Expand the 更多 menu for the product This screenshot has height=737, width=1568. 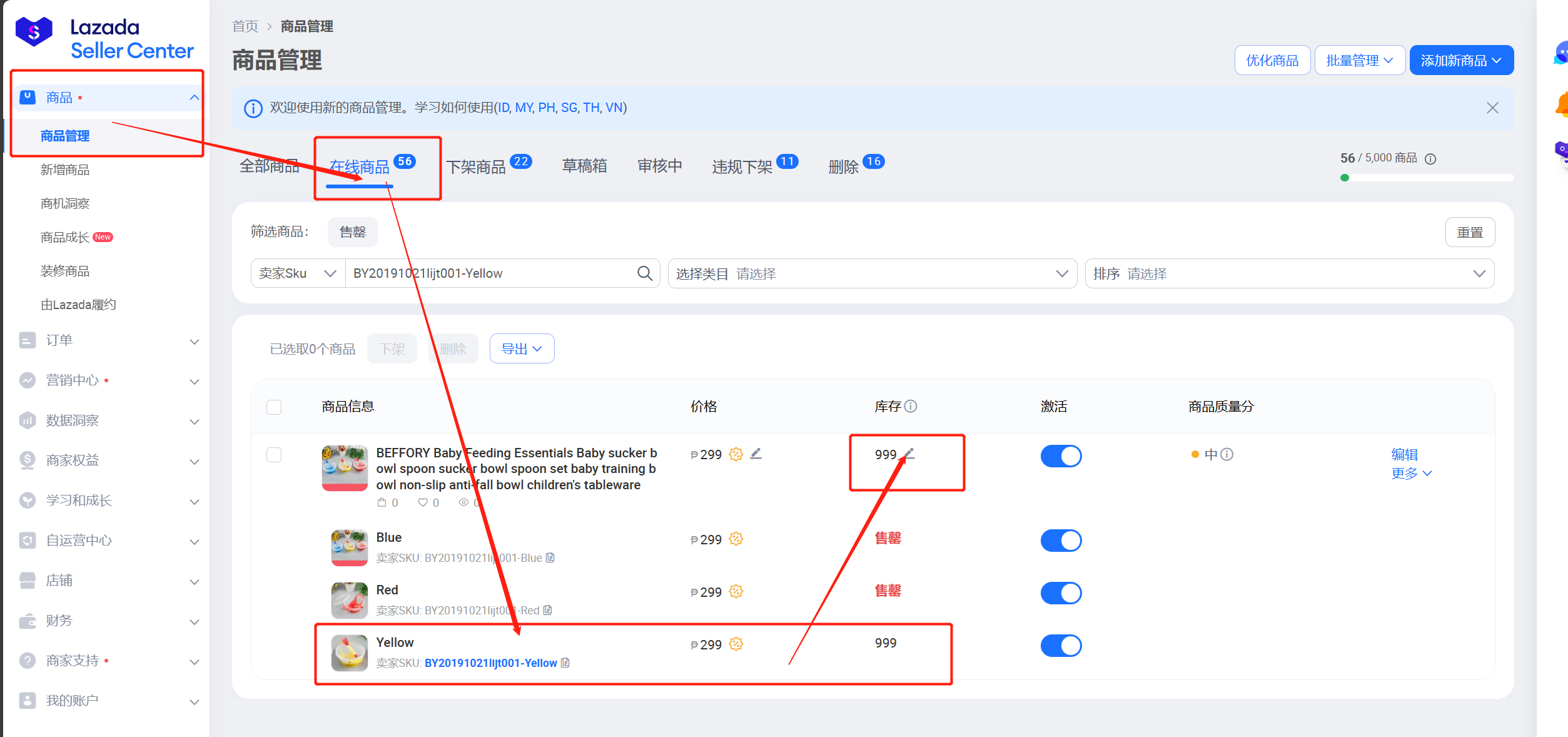(1411, 473)
